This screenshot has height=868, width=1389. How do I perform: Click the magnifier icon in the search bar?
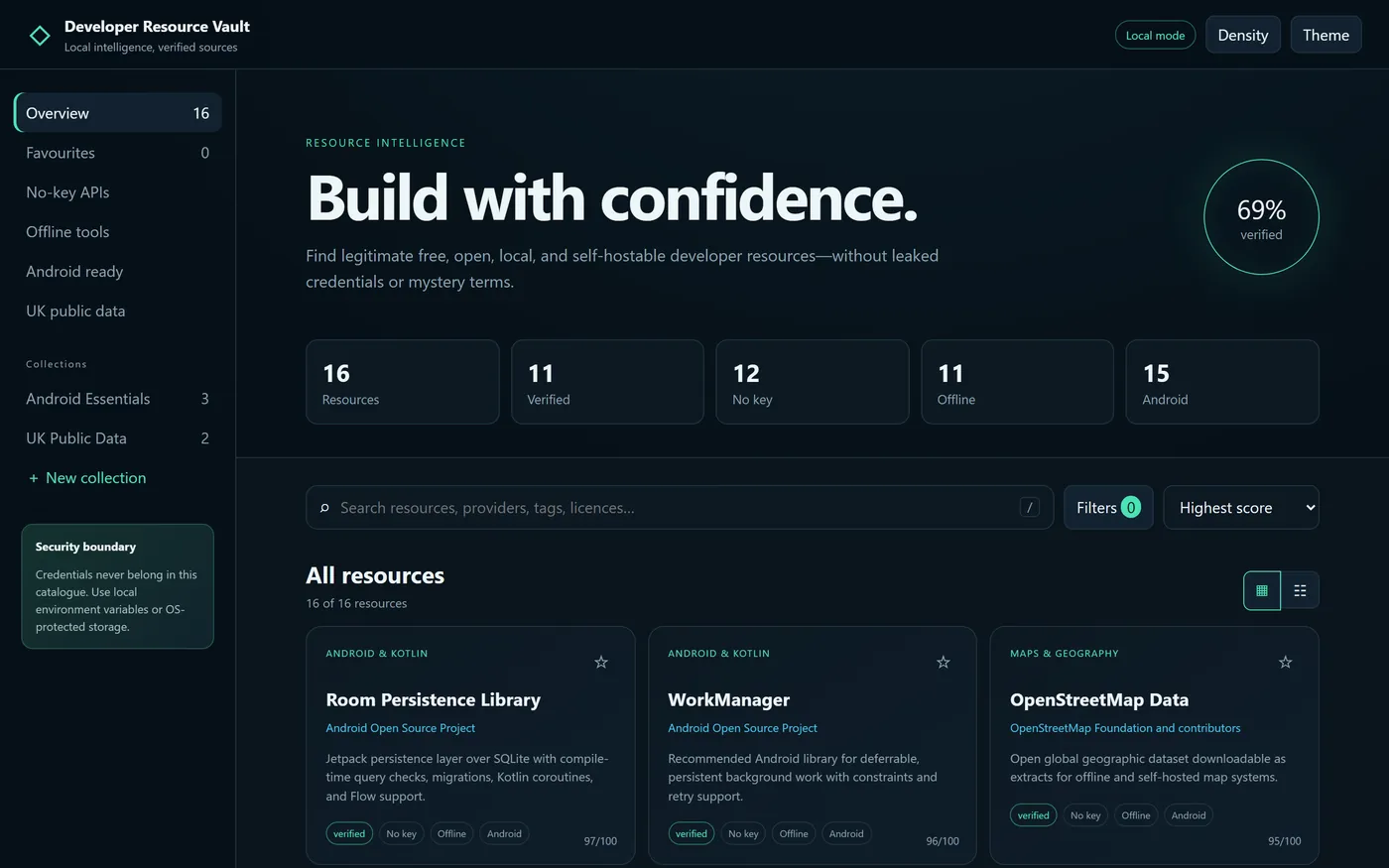(324, 508)
